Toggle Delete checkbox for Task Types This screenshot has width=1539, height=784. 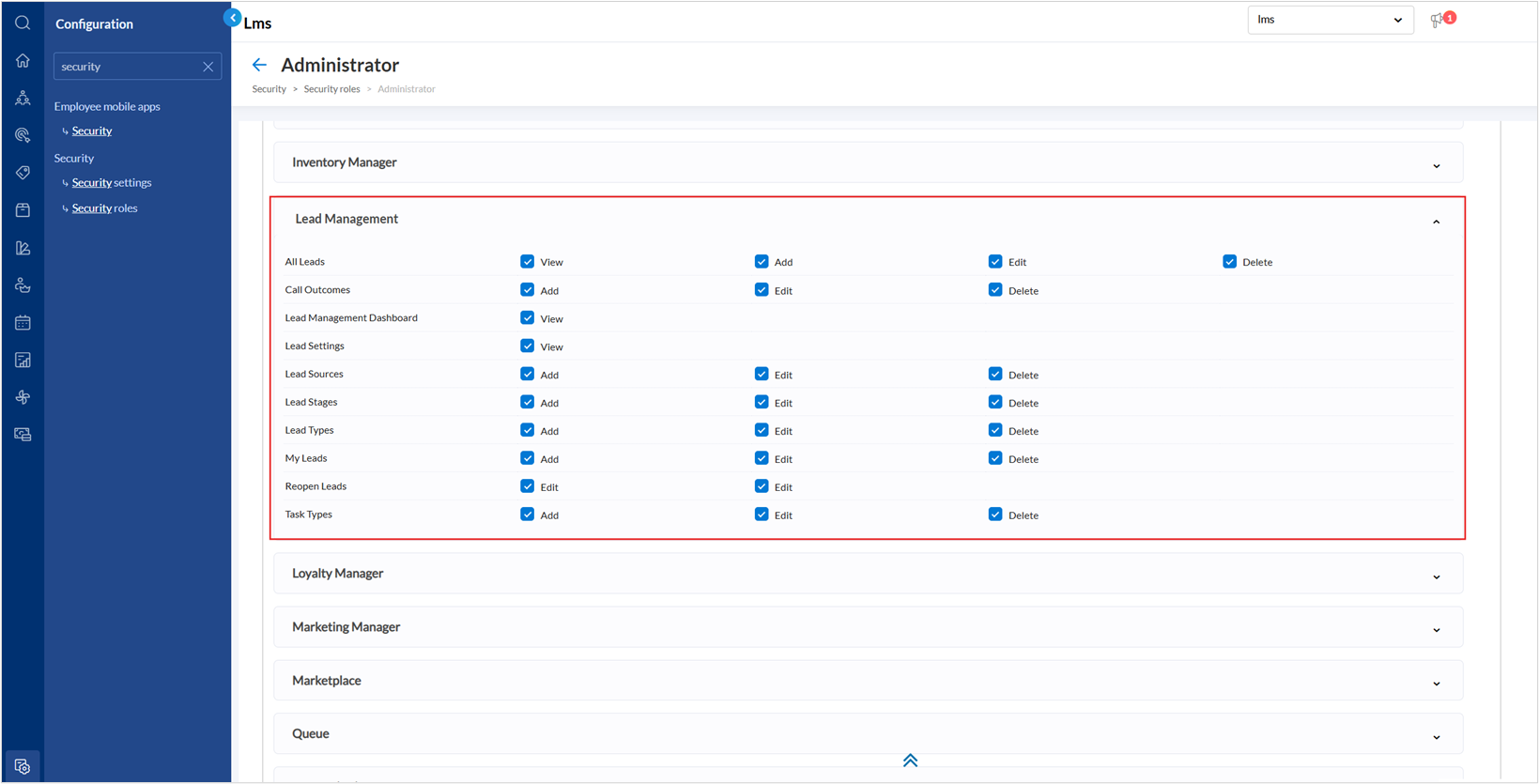pyautogui.click(x=995, y=515)
